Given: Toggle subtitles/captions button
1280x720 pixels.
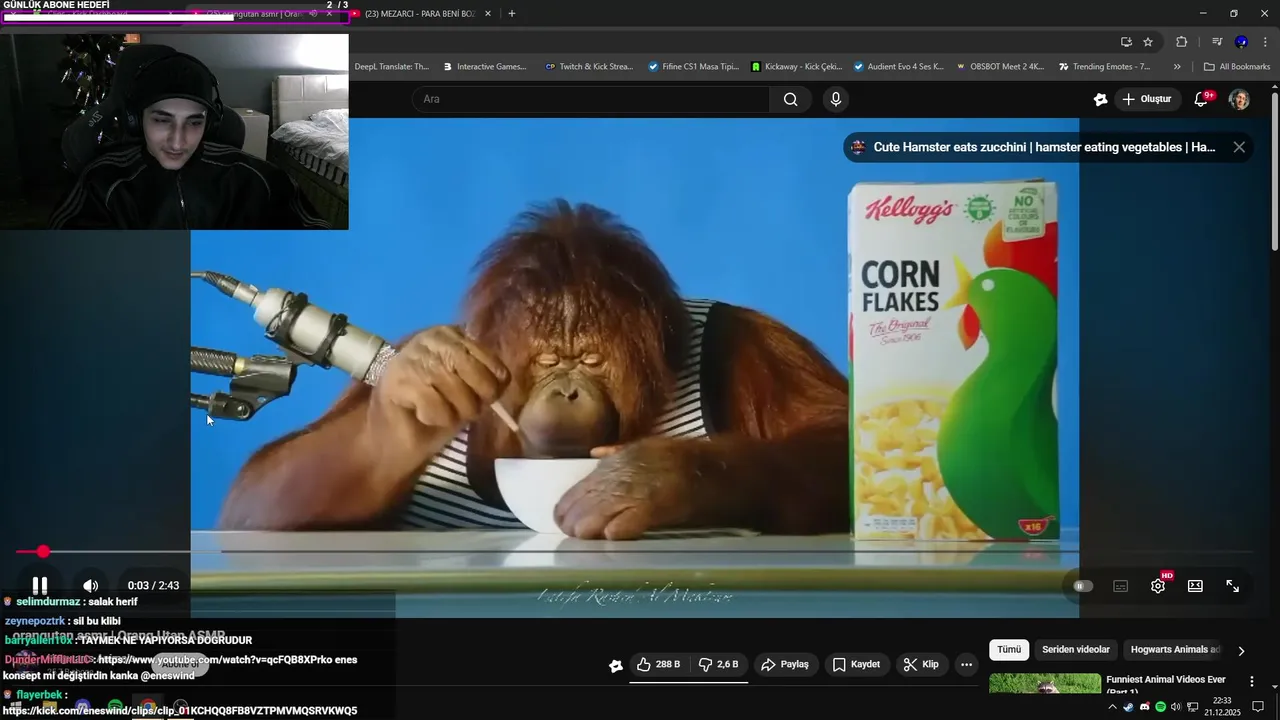Looking at the screenshot, I should 1121,586.
